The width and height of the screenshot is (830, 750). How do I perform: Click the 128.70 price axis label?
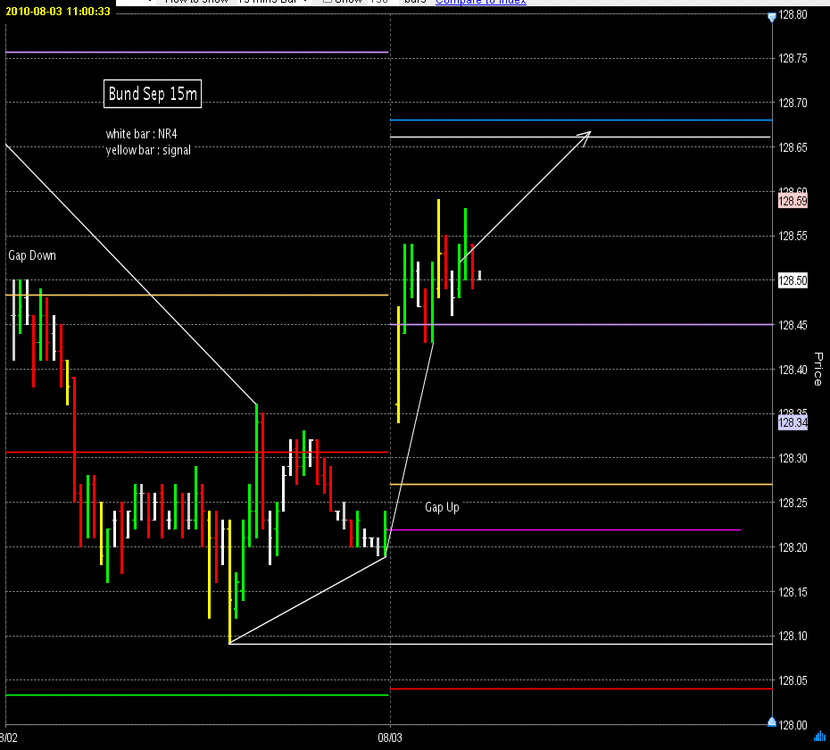[793, 103]
